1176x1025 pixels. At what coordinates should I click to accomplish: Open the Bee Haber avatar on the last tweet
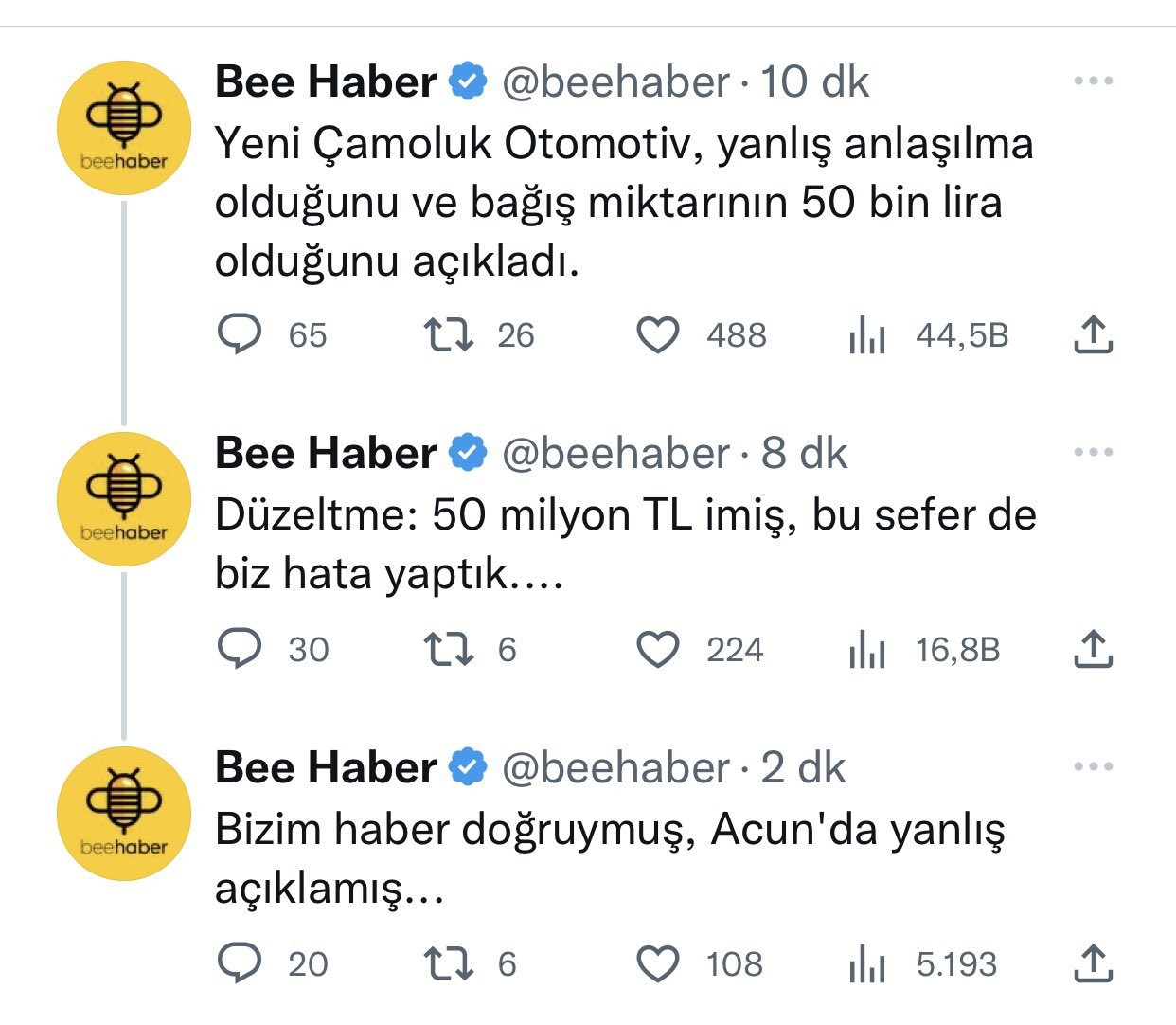click(124, 814)
